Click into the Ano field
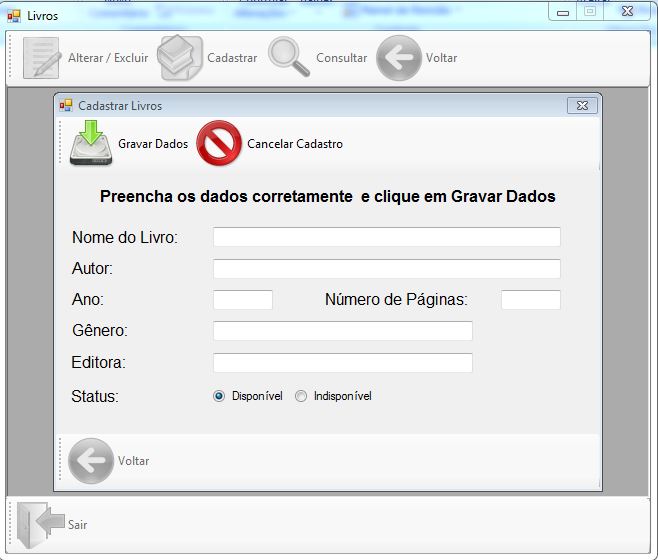The width and height of the screenshot is (658, 560). [242, 300]
